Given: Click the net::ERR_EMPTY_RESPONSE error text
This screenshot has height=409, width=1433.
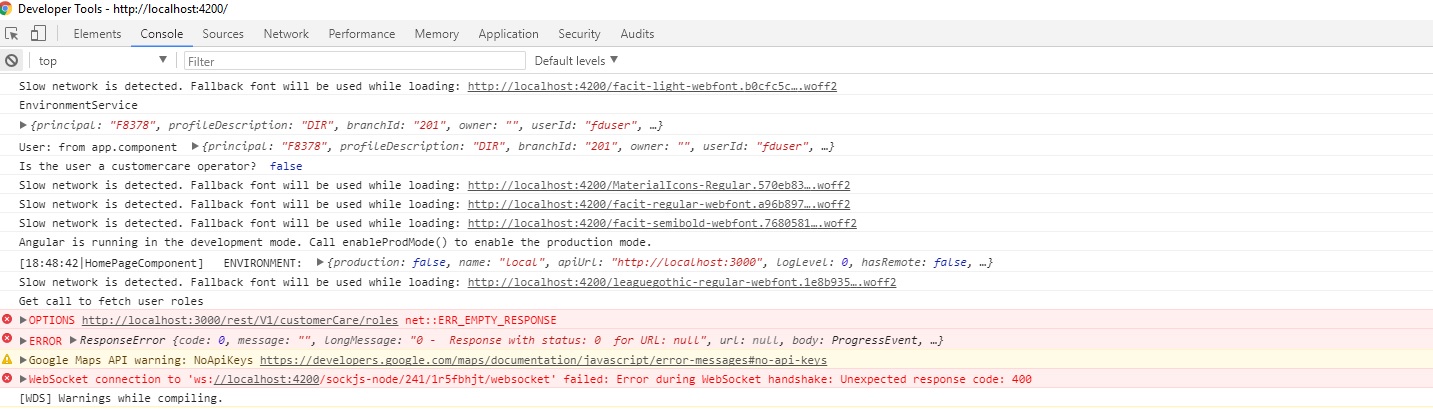Looking at the screenshot, I should pyautogui.click(x=481, y=320).
